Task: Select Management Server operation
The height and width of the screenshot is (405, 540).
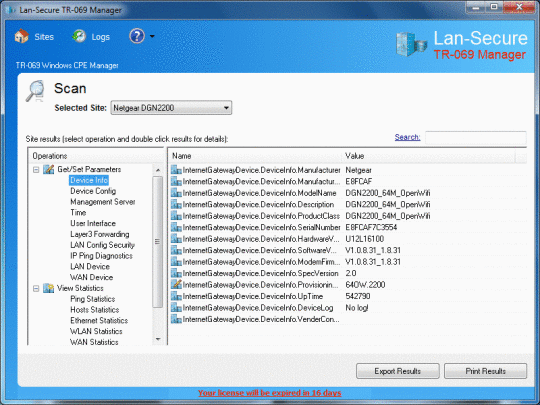Action: 103,202
